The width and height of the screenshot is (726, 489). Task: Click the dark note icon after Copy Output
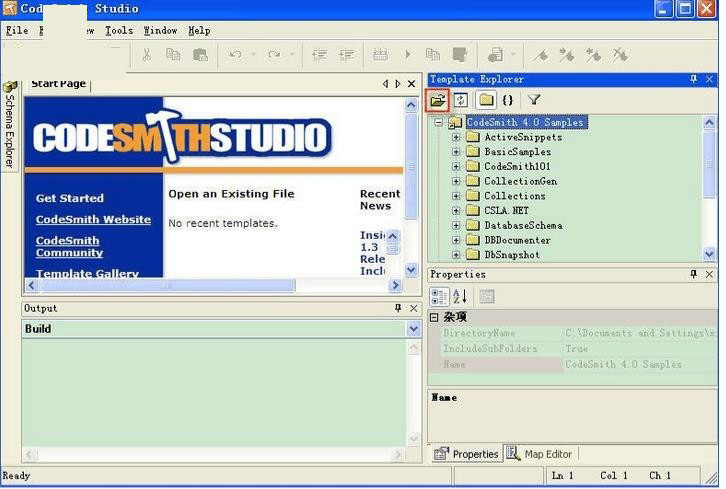click(460, 55)
